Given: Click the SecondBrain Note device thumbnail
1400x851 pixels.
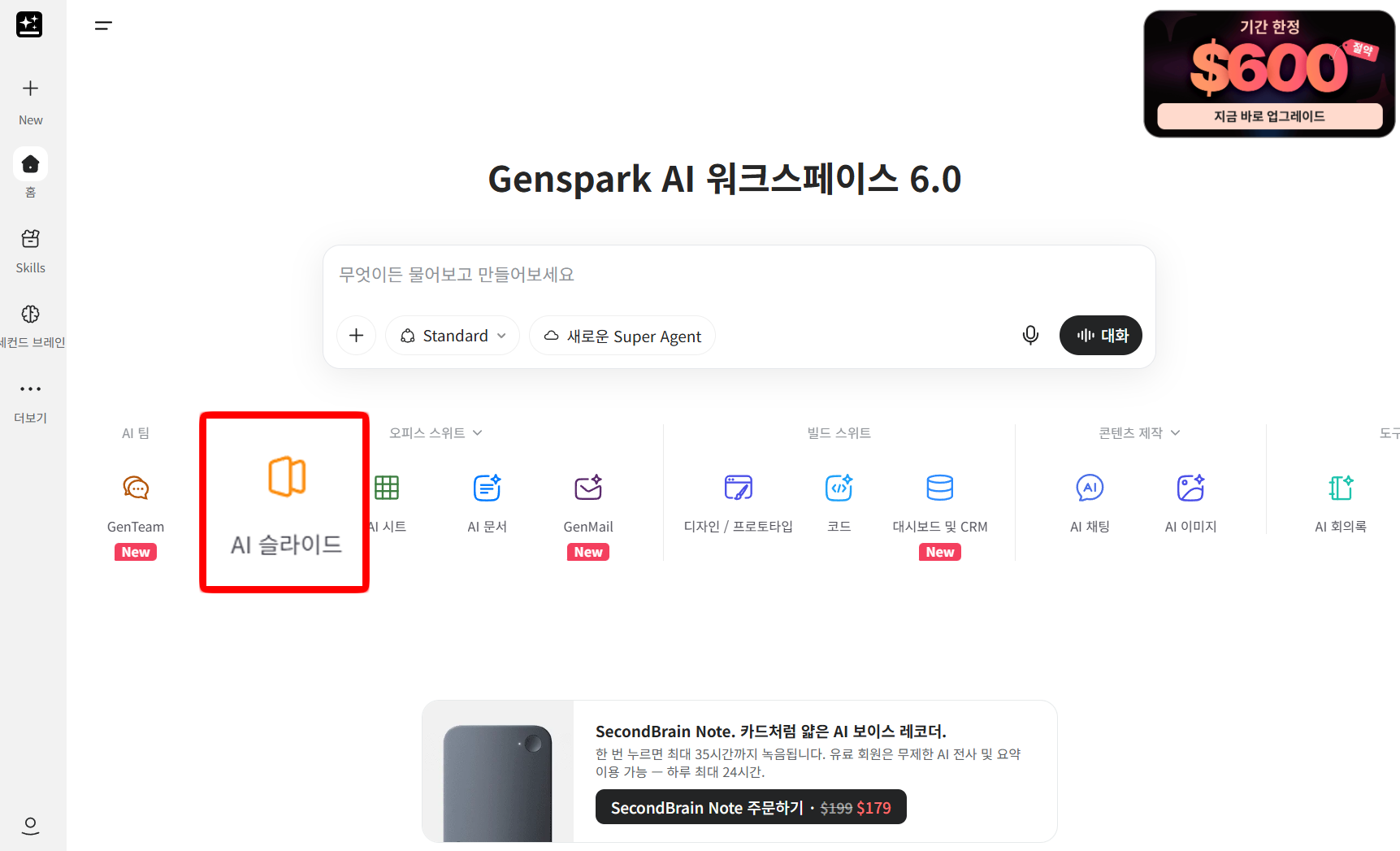Looking at the screenshot, I should click(x=497, y=771).
